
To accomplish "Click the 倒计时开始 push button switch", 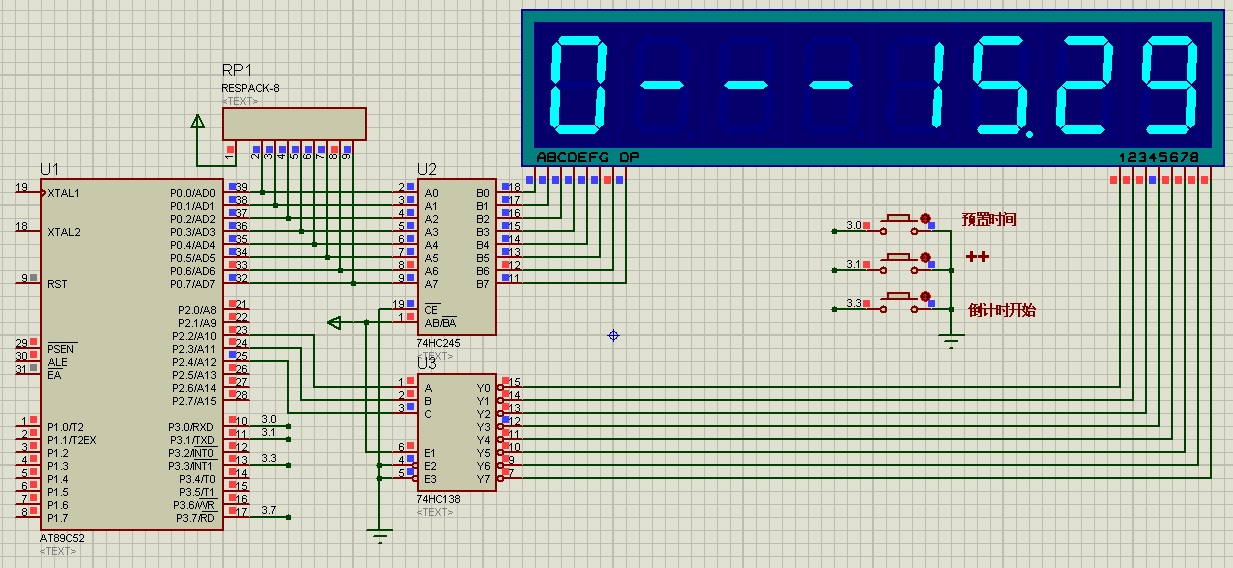I will pyautogui.click(x=898, y=300).
